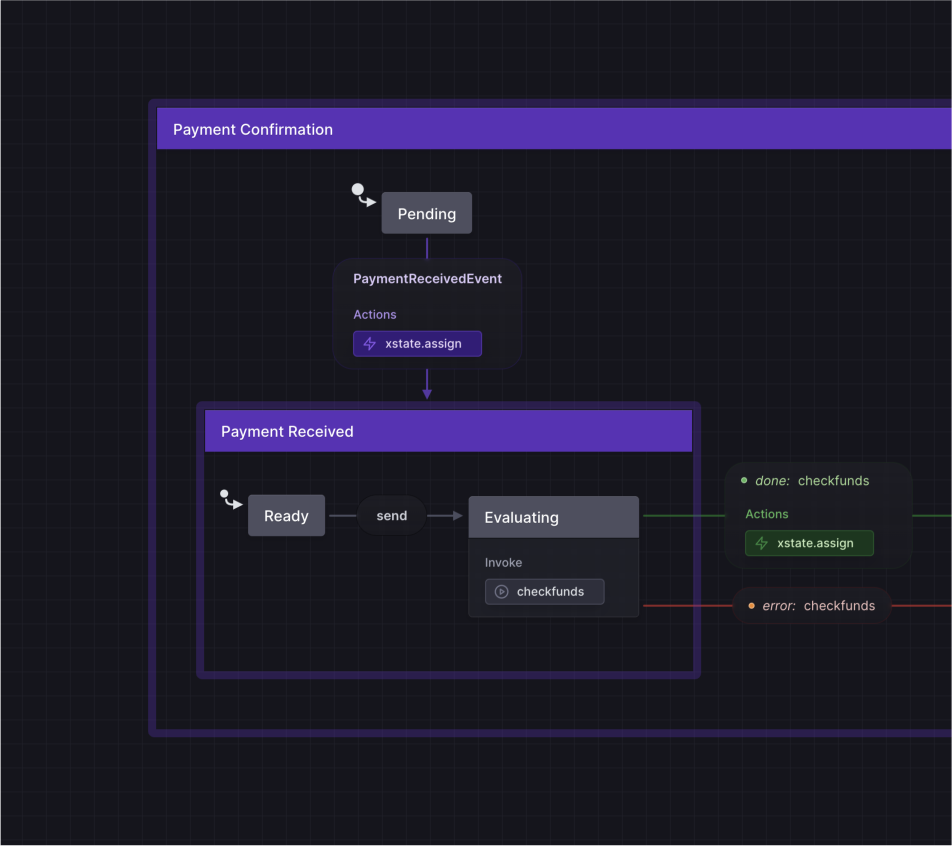Click the play icon on the checkfunds invoke
The height and width of the screenshot is (846, 952).
(500, 591)
